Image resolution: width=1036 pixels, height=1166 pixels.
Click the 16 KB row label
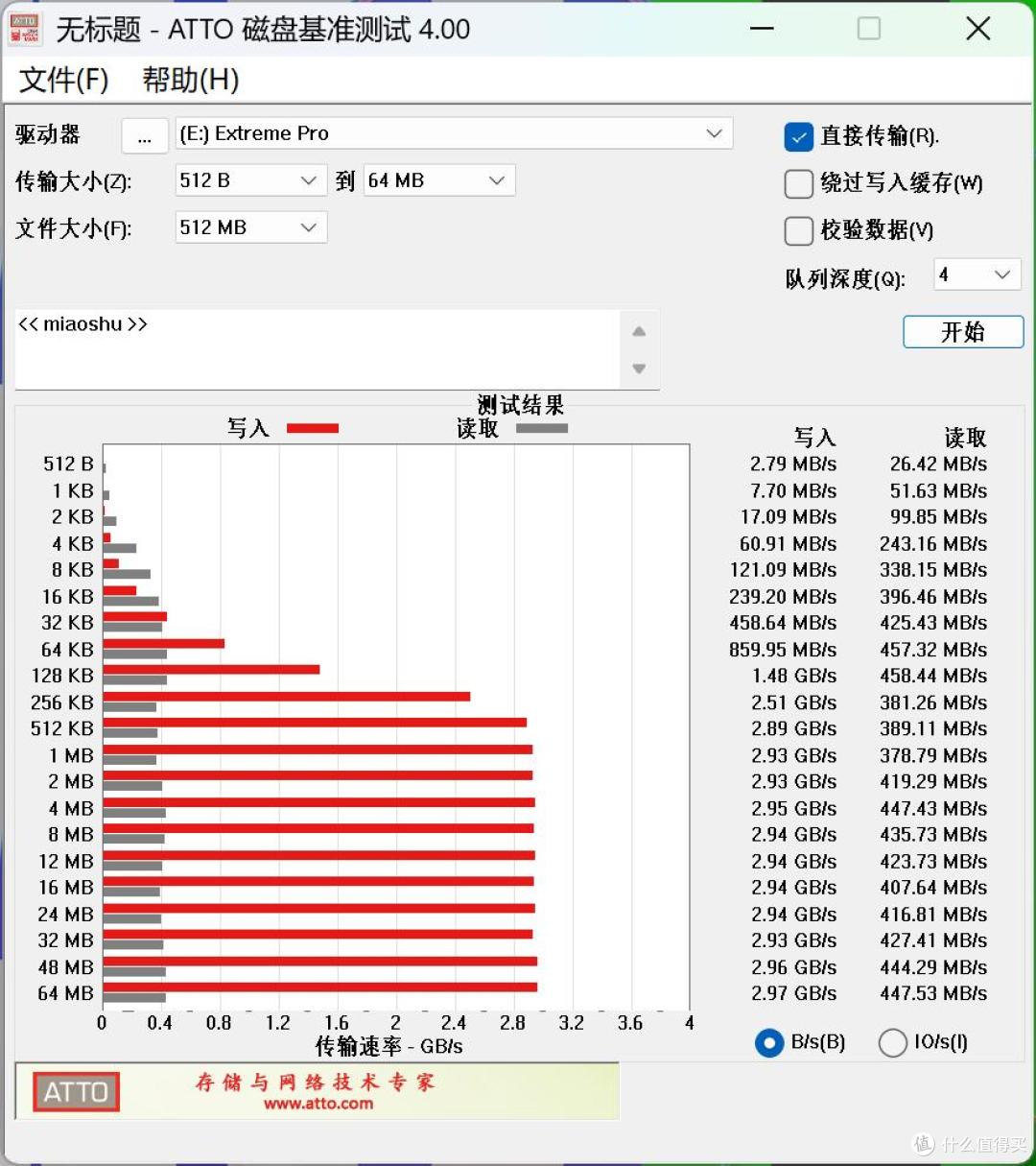point(68,597)
